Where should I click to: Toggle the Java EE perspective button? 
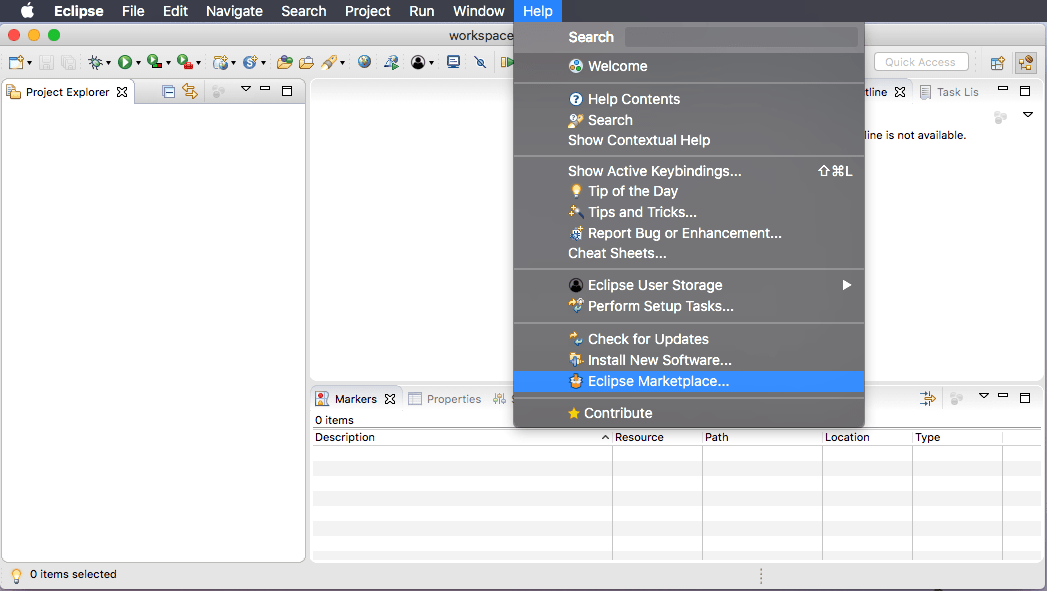(1025, 63)
